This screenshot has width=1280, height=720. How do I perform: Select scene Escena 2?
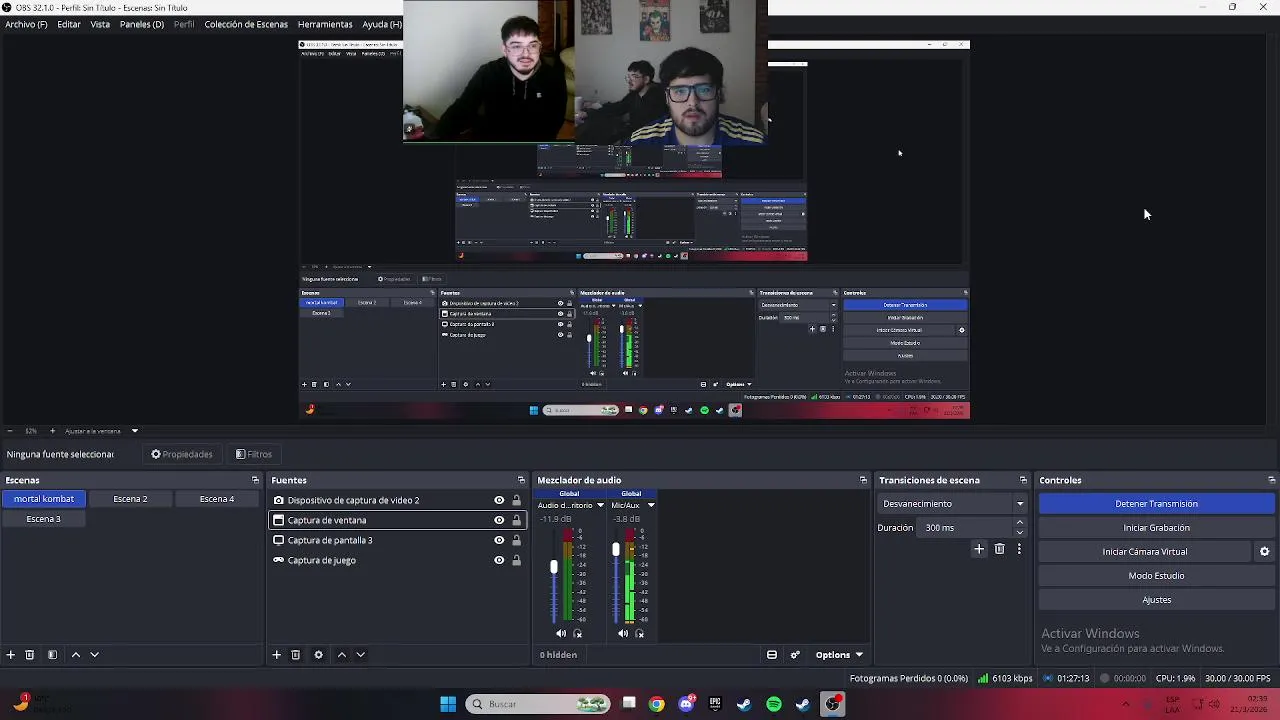pos(130,499)
